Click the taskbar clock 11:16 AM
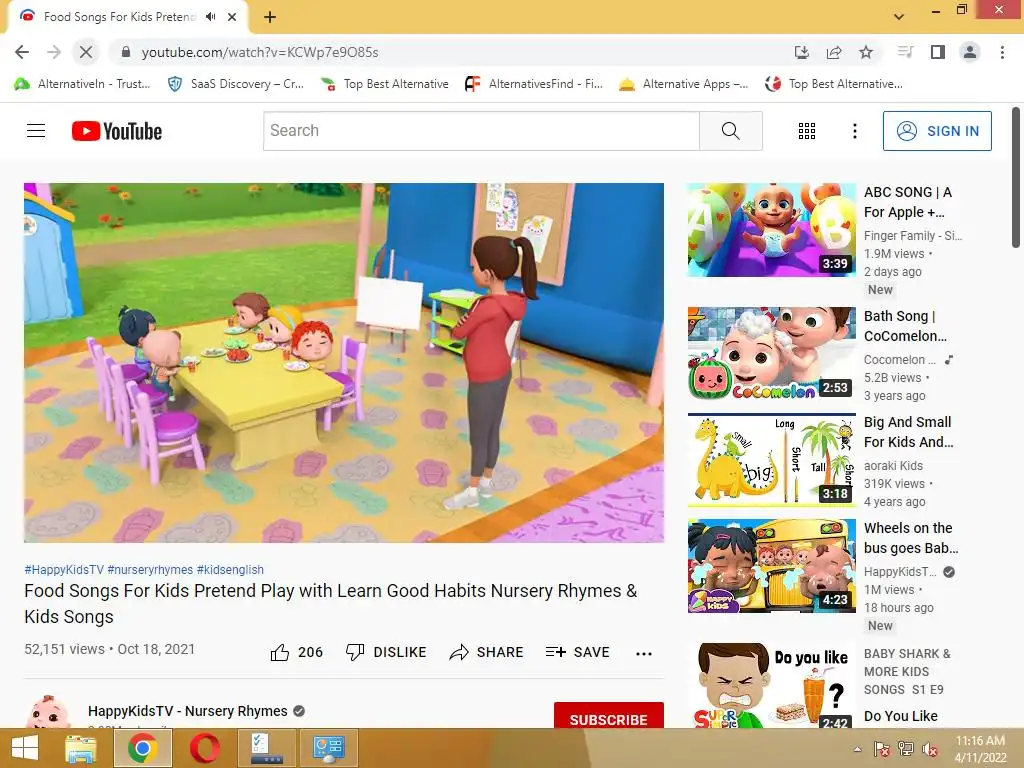Screen dimensions: 1024x768 [980, 741]
